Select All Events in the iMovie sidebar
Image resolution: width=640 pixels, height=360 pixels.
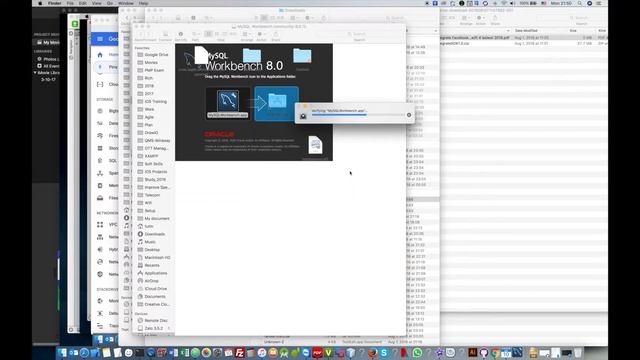tap(48, 66)
